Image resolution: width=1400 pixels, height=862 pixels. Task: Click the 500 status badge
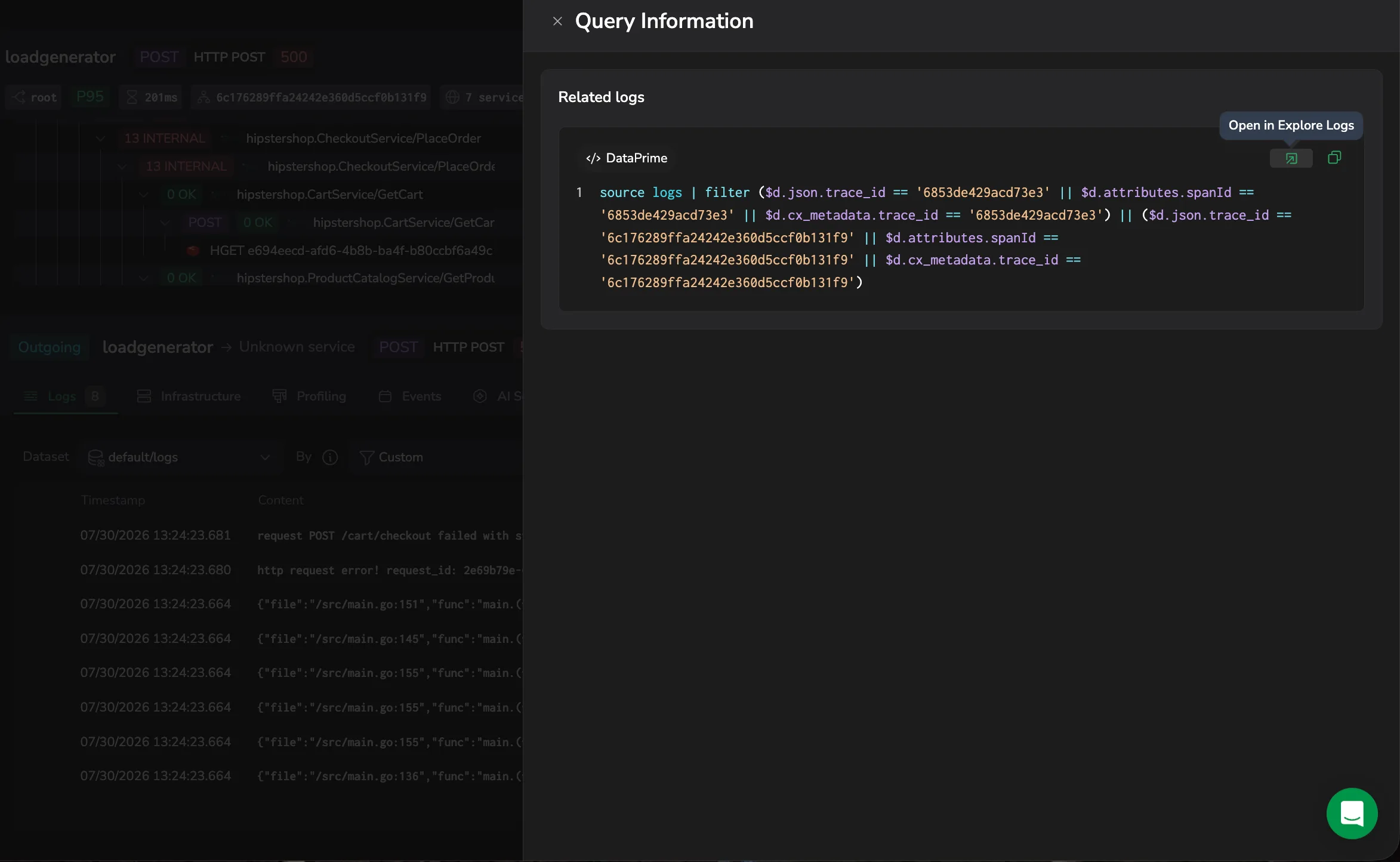click(294, 57)
